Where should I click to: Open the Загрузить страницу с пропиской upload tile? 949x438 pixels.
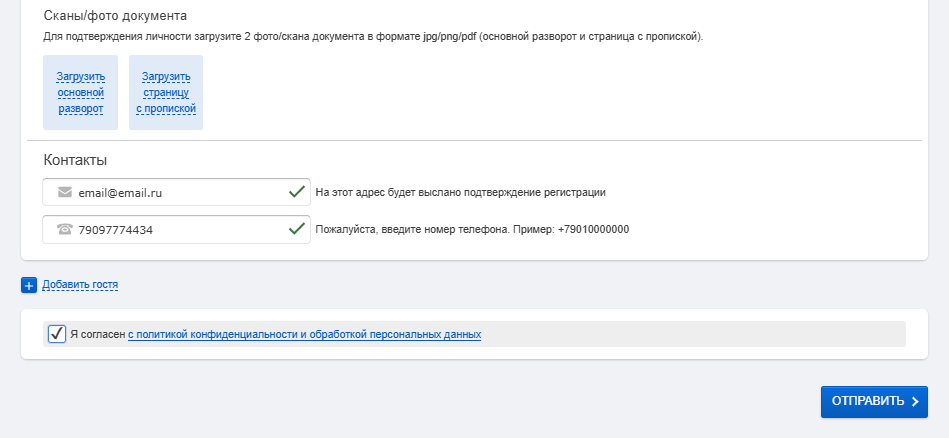[x=166, y=93]
